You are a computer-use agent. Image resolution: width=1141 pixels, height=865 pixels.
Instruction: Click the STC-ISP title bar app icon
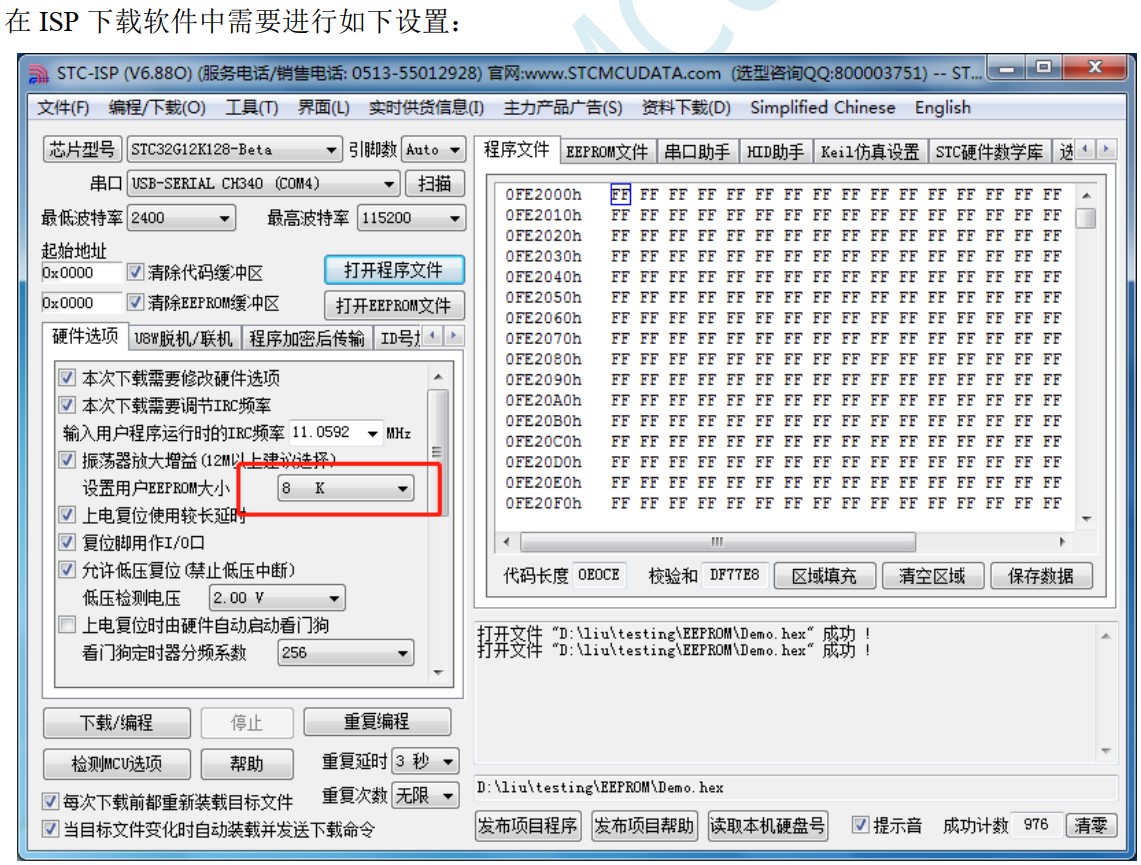[x=39, y=73]
